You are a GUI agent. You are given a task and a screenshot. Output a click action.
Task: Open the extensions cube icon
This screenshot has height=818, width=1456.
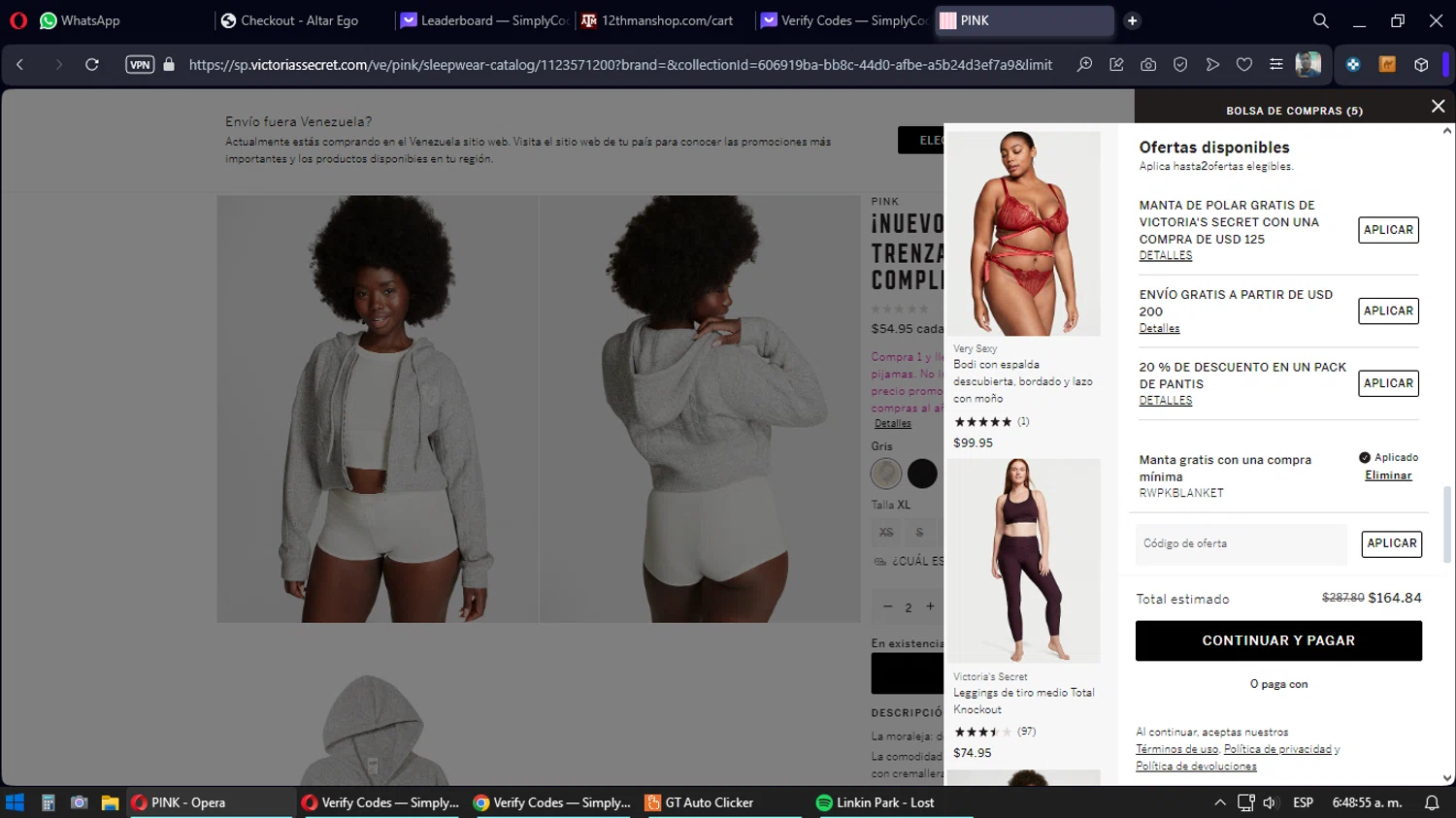1421,65
